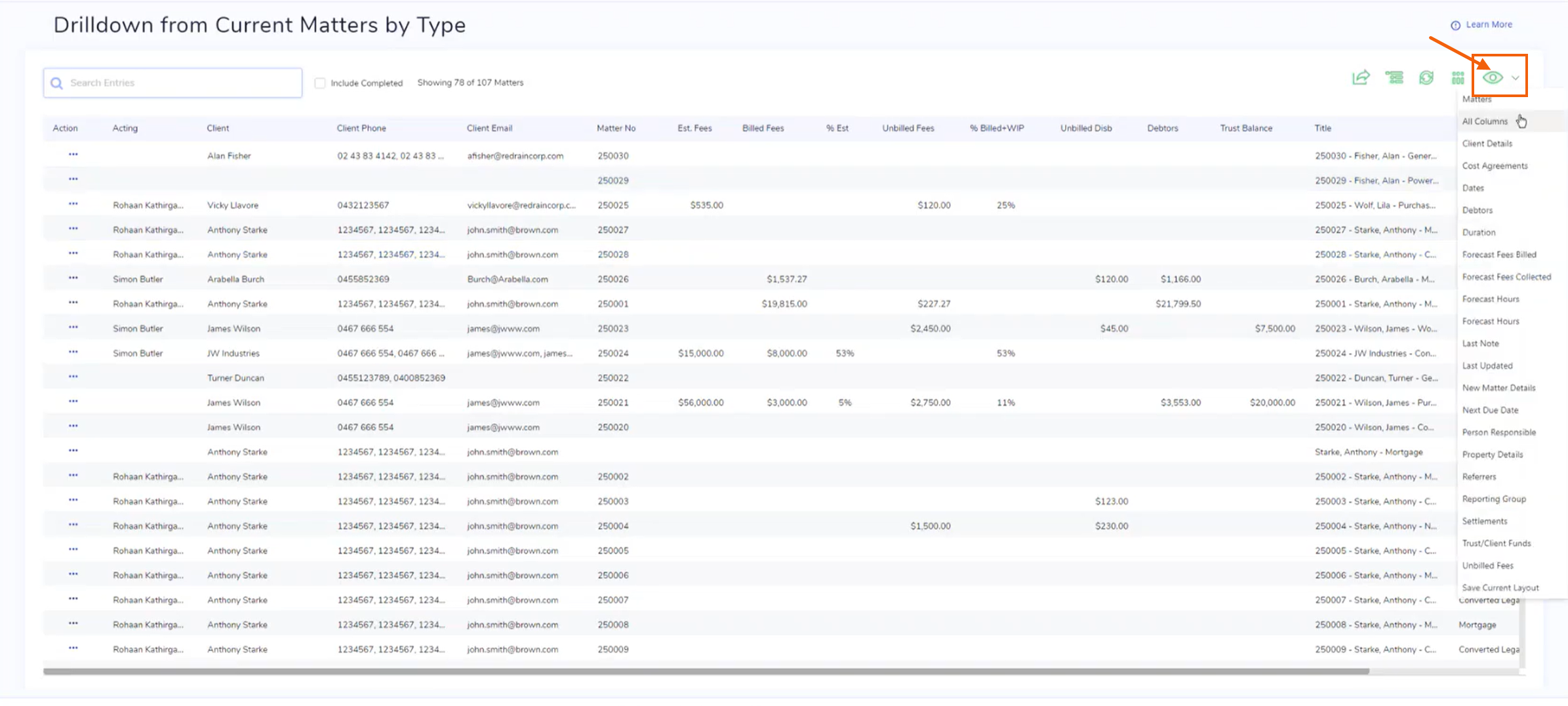Sort by the Matter No column header

pos(616,129)
